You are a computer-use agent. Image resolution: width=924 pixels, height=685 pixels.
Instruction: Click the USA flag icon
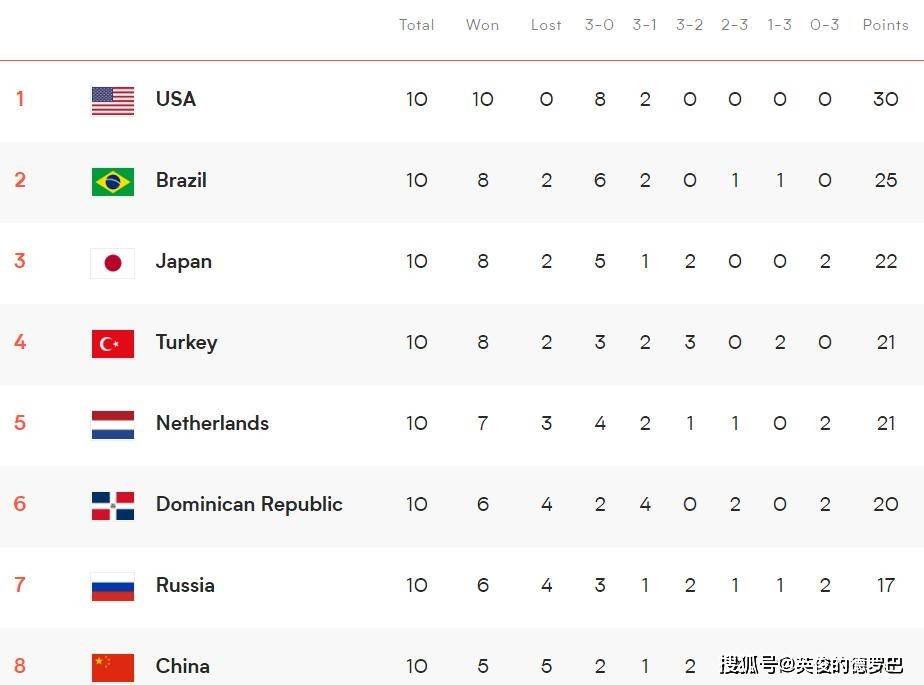(x=113, y=100)
